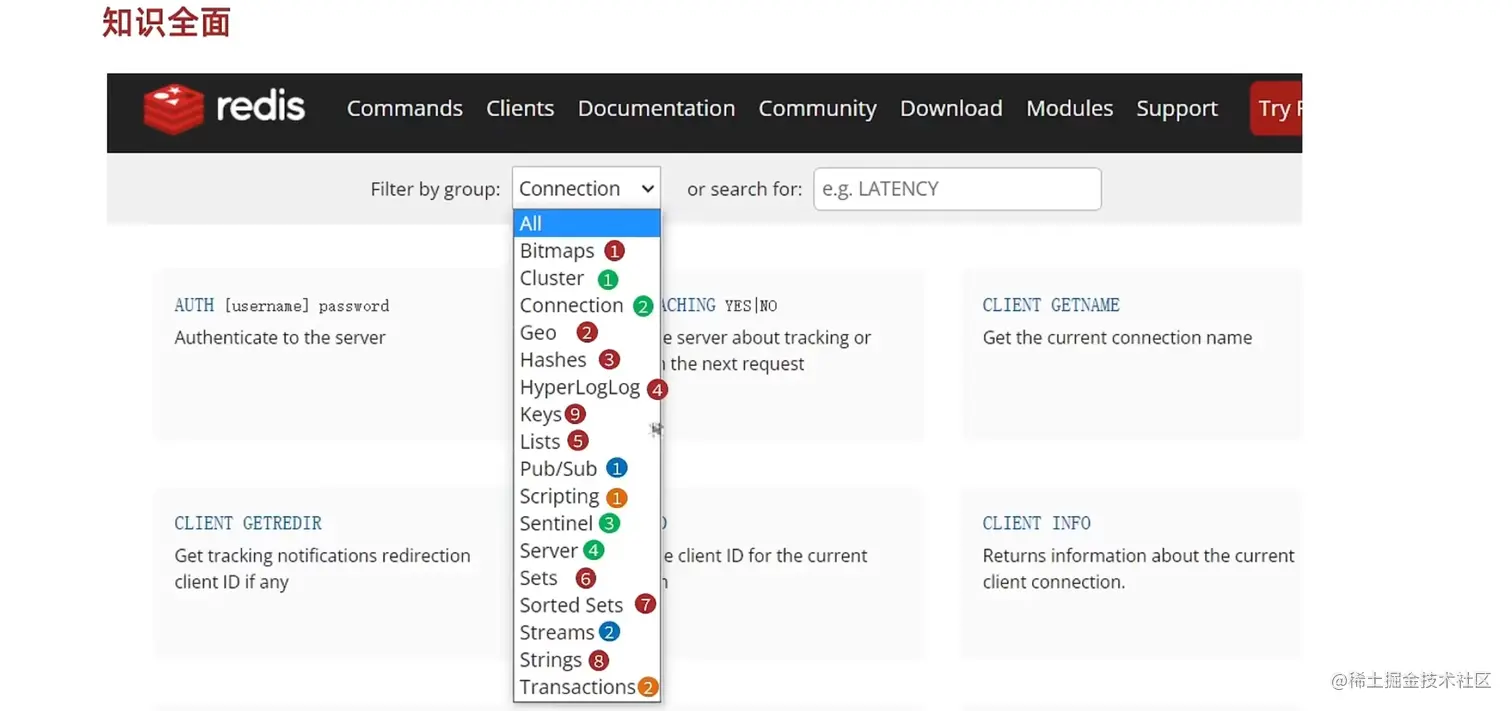Open the Support nav link
The image size is (1512, 711).
(1177, 108)
